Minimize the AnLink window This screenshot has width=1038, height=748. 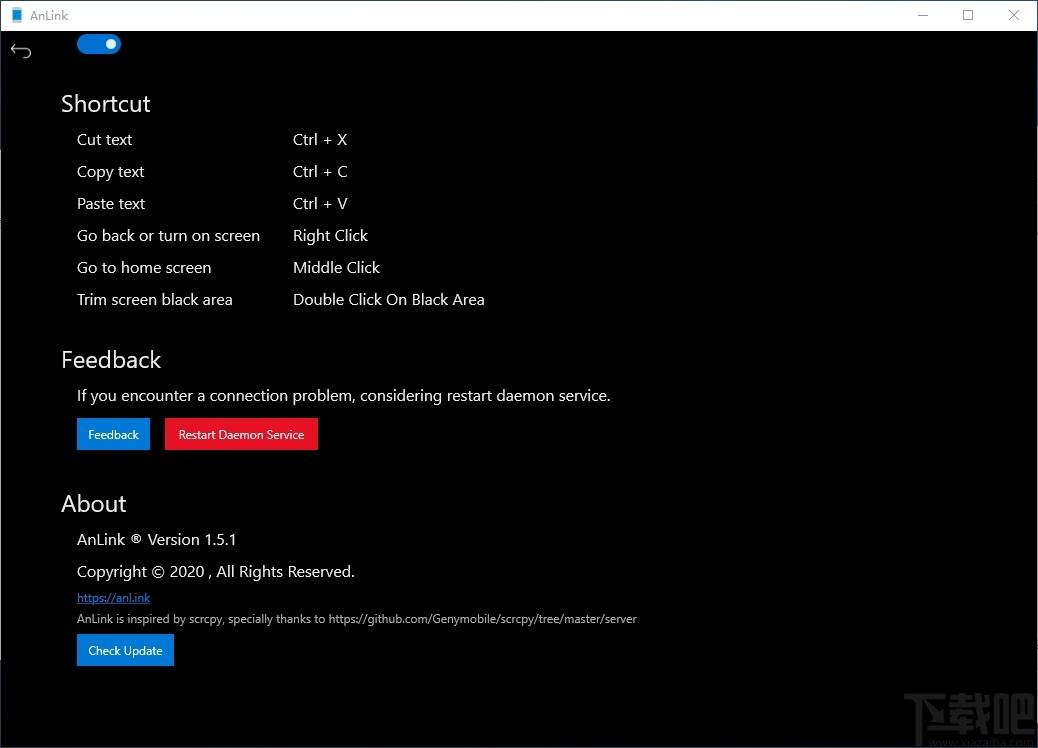[x=923, y=15]
